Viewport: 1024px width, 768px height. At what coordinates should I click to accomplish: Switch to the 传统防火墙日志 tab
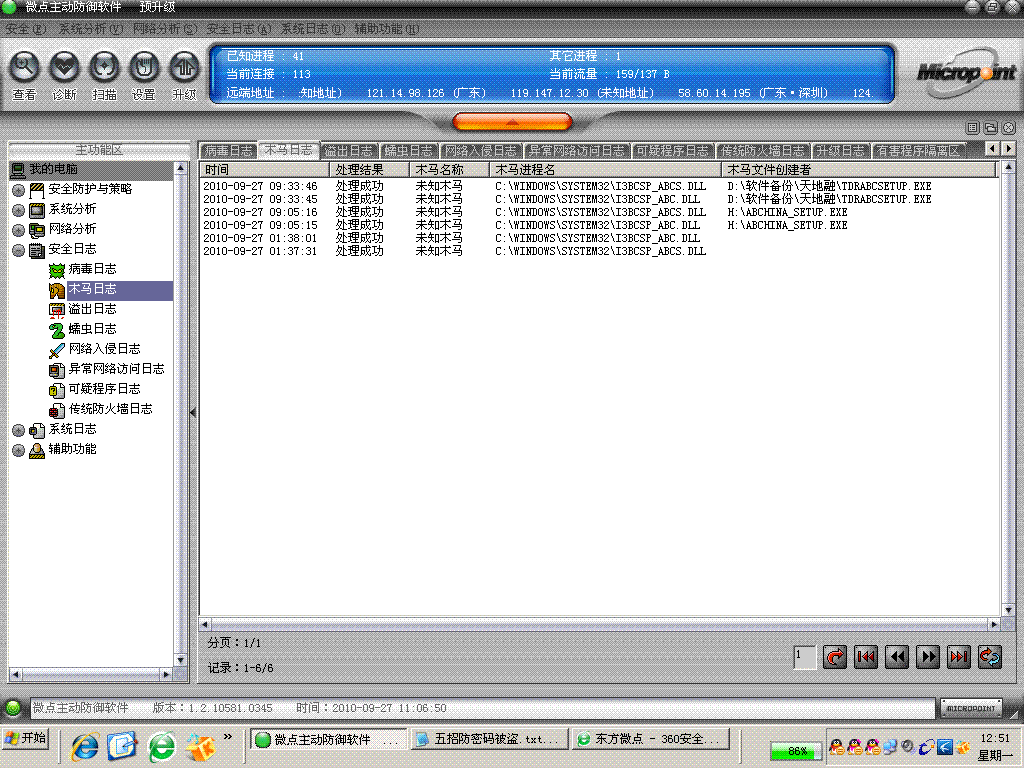tap(762, 151)
